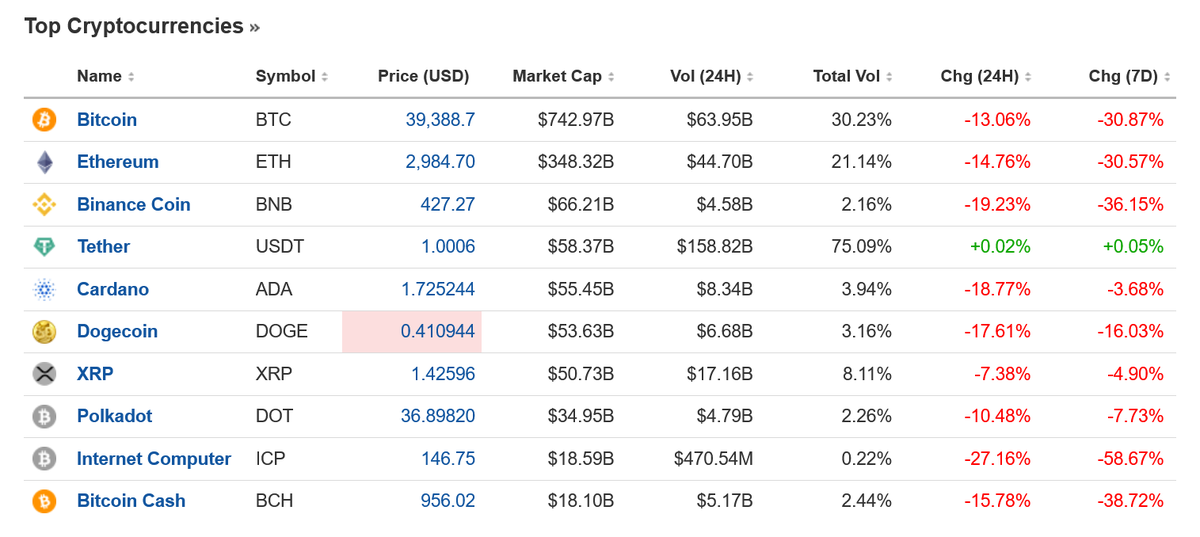This screenshot has height=537, width=1200.
Task: Open the Polkadot name link
Action: 115,416
